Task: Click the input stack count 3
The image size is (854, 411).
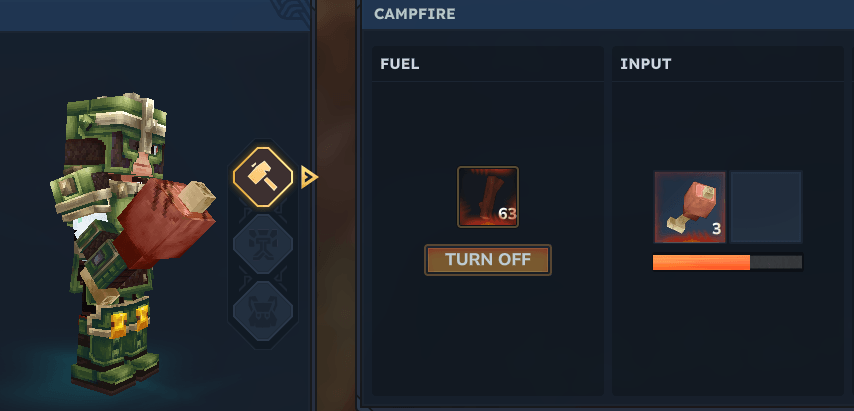Action: click(716, 229)
